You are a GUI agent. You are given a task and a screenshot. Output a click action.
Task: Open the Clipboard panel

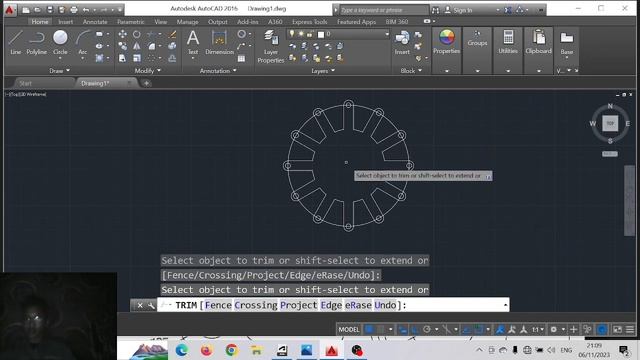tap(538, 42)
